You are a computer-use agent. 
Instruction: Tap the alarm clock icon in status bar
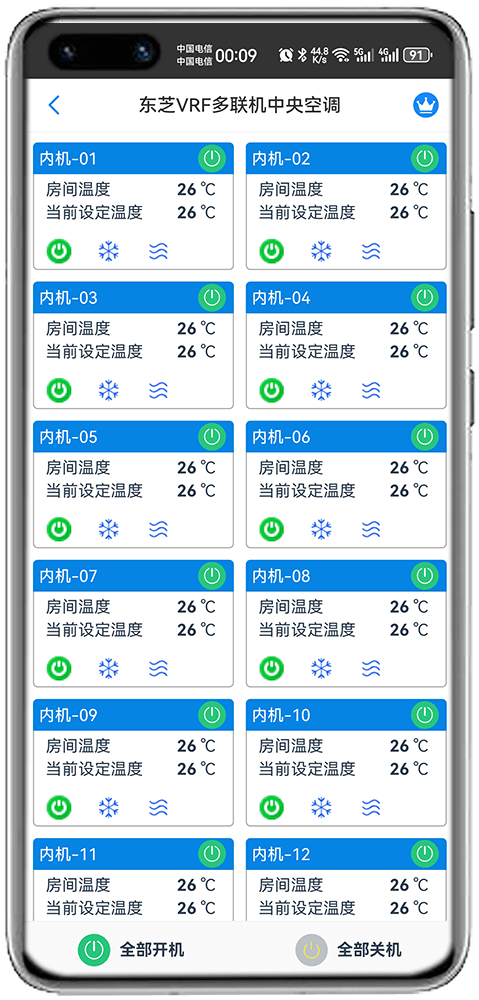286,55
